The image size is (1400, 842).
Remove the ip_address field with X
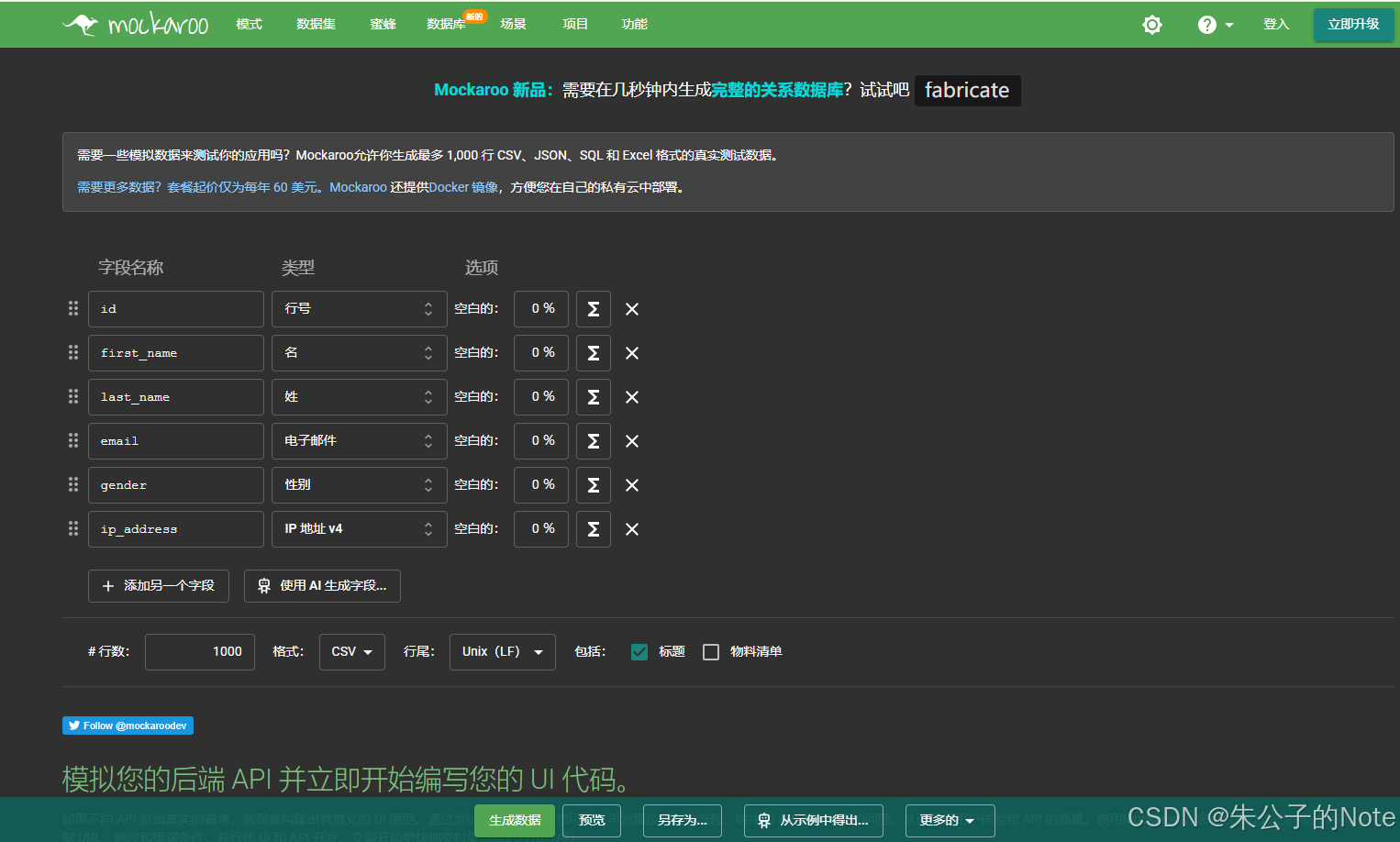coord(632,529)
